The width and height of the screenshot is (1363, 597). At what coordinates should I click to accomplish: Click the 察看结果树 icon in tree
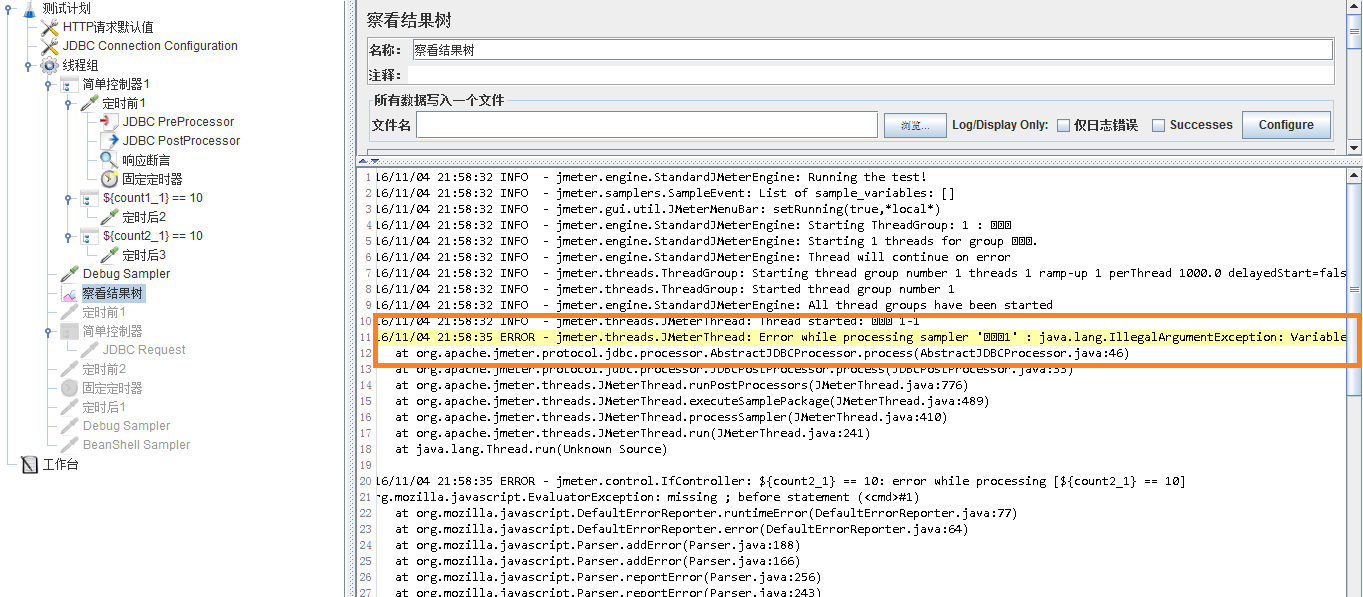[71, 292]
